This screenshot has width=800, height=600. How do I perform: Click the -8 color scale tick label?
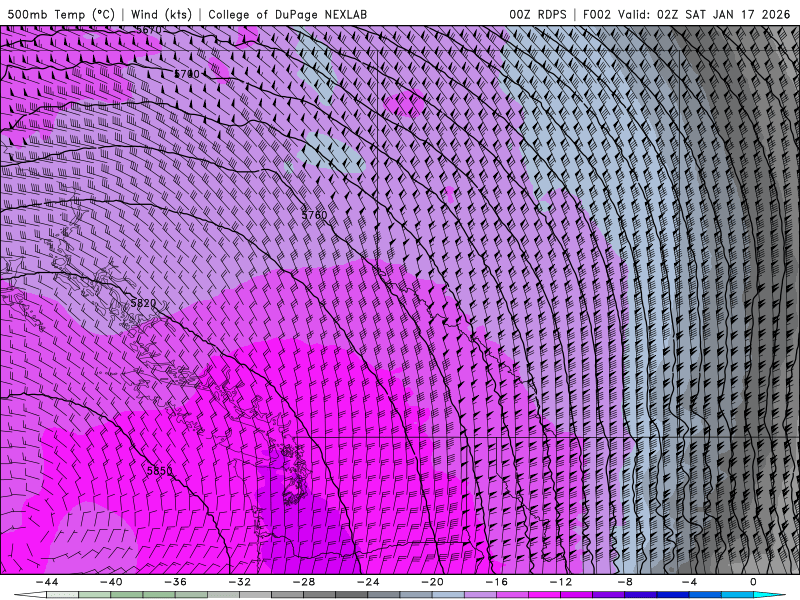point(624,582)
